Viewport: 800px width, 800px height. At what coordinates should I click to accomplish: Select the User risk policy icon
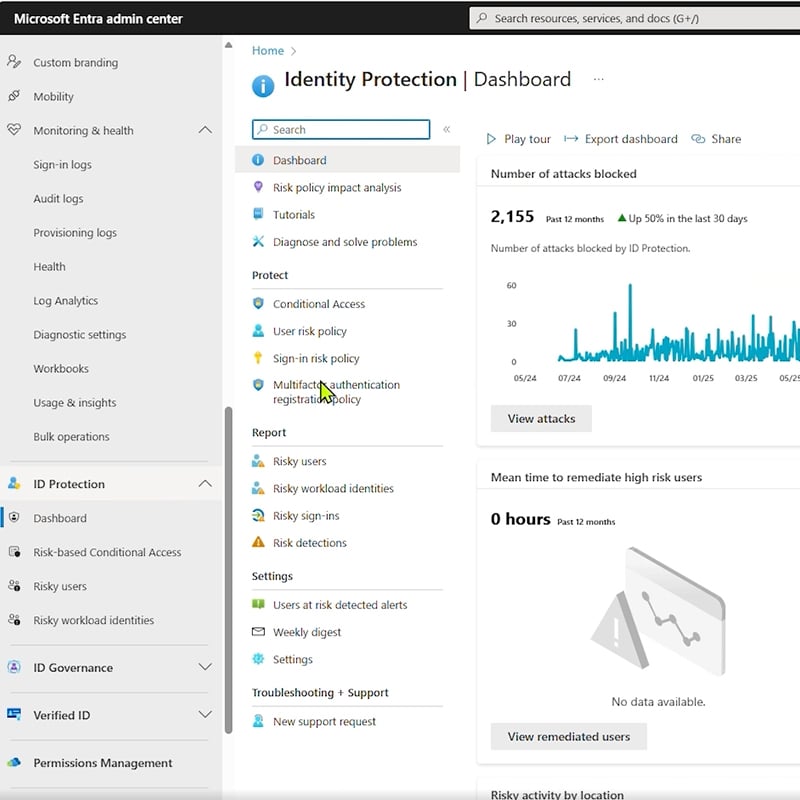coord(259,331)
